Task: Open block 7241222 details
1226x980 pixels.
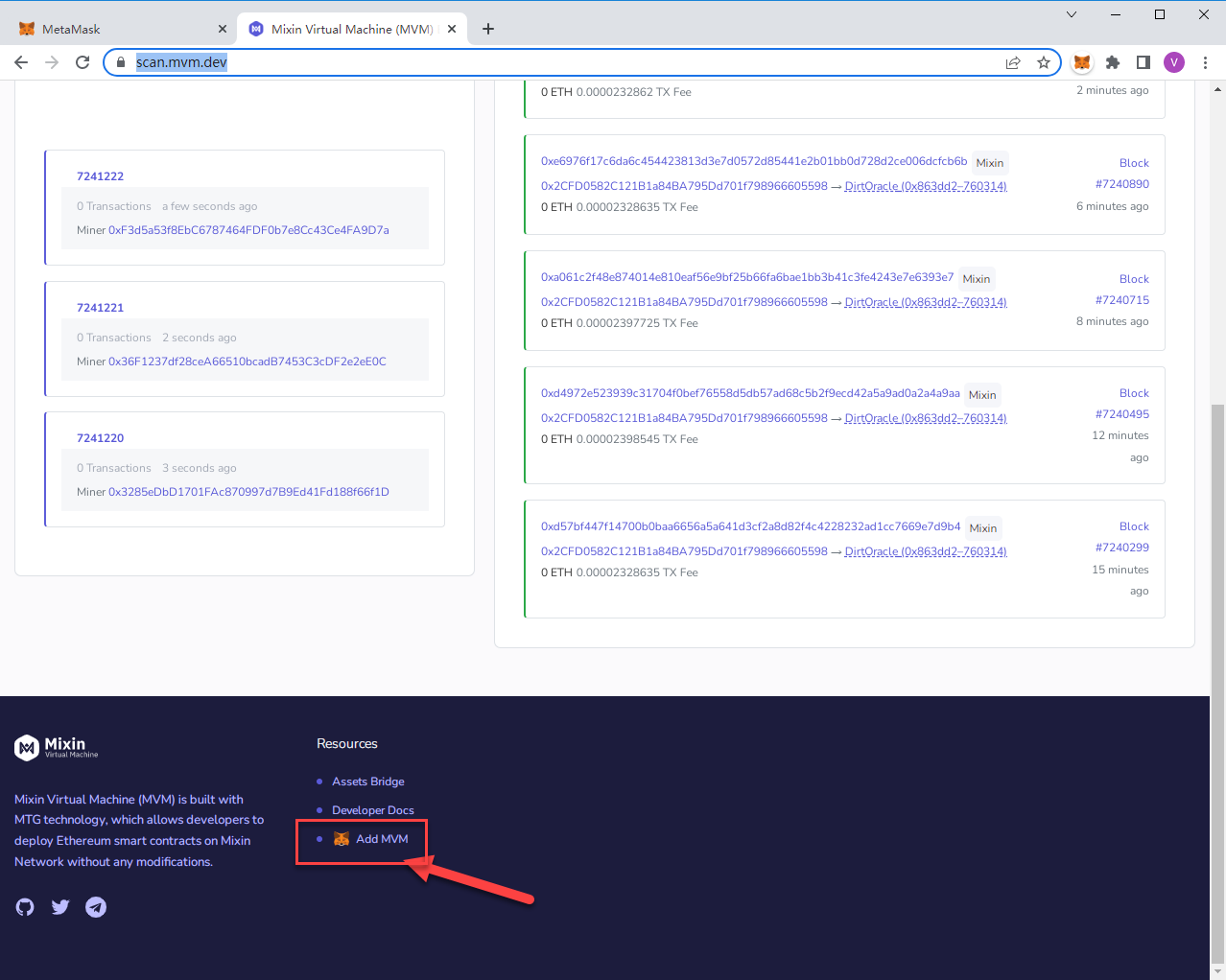Action: (100, 176)
